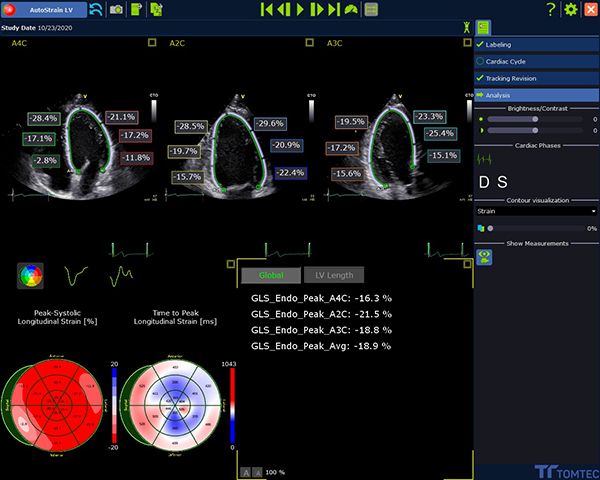Select the S systole phase button
The height and width of the screenshot is (480, 600).
(x=503, y=182)
